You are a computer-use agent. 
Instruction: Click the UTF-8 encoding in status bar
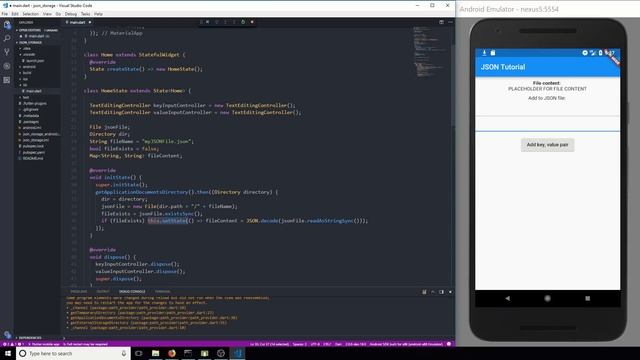316,344
